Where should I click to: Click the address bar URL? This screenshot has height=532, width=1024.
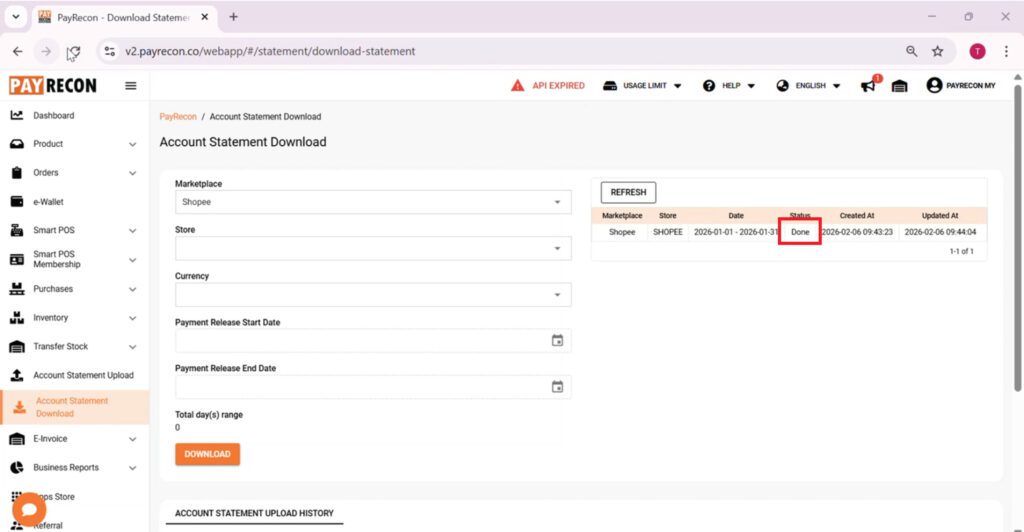coord(270,51)
